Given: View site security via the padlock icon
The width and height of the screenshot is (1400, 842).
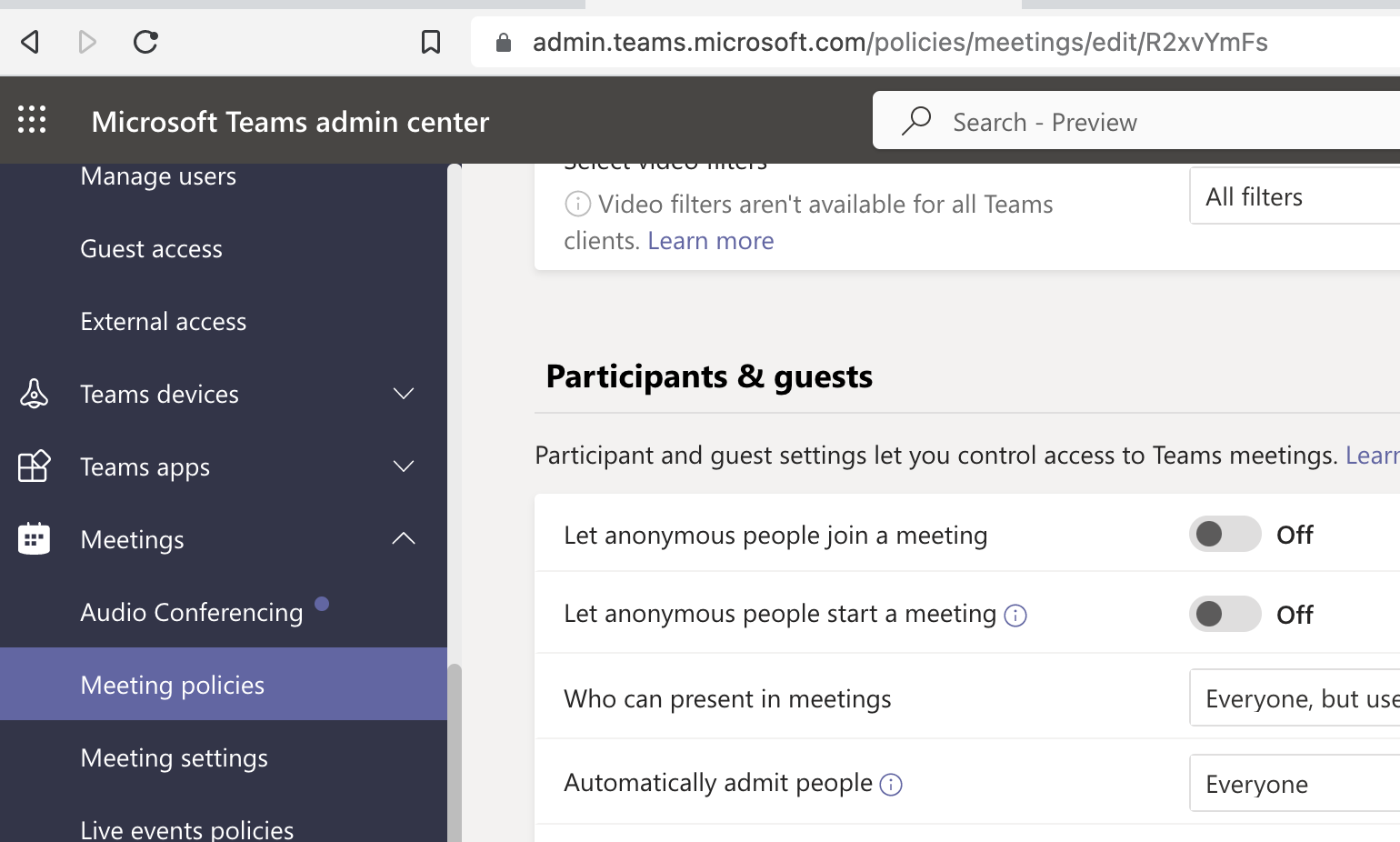Looking at the screenshot, I should coord(503,43).
